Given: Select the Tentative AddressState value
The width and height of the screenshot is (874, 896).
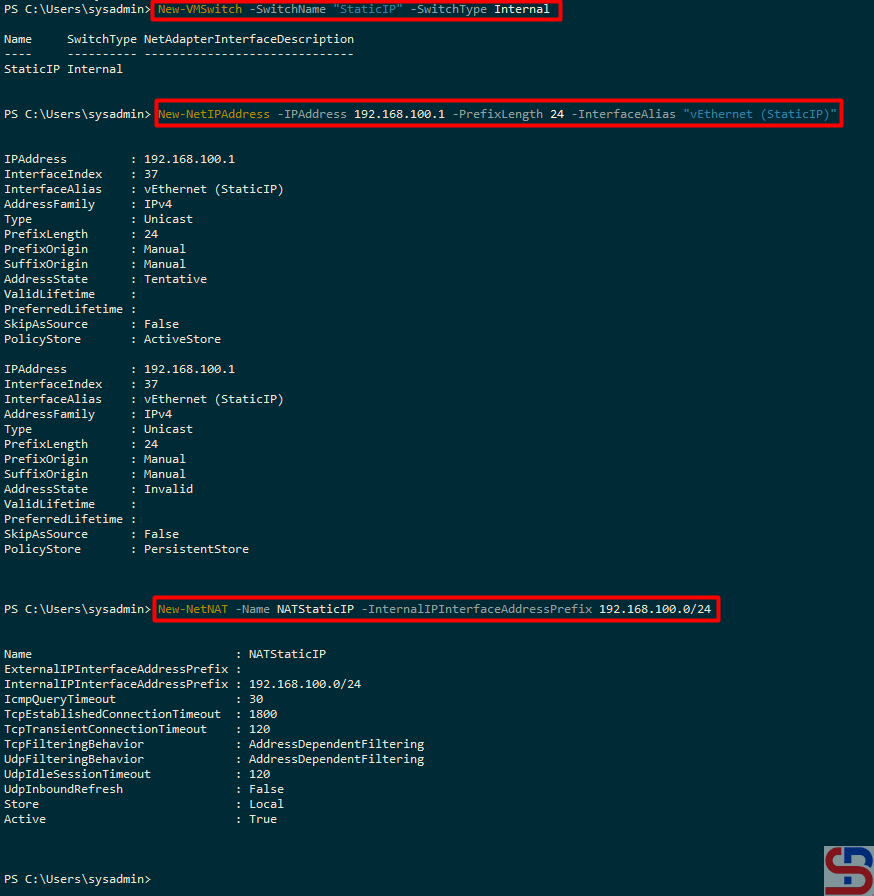Looking at the screenshot, I should 175,279.
